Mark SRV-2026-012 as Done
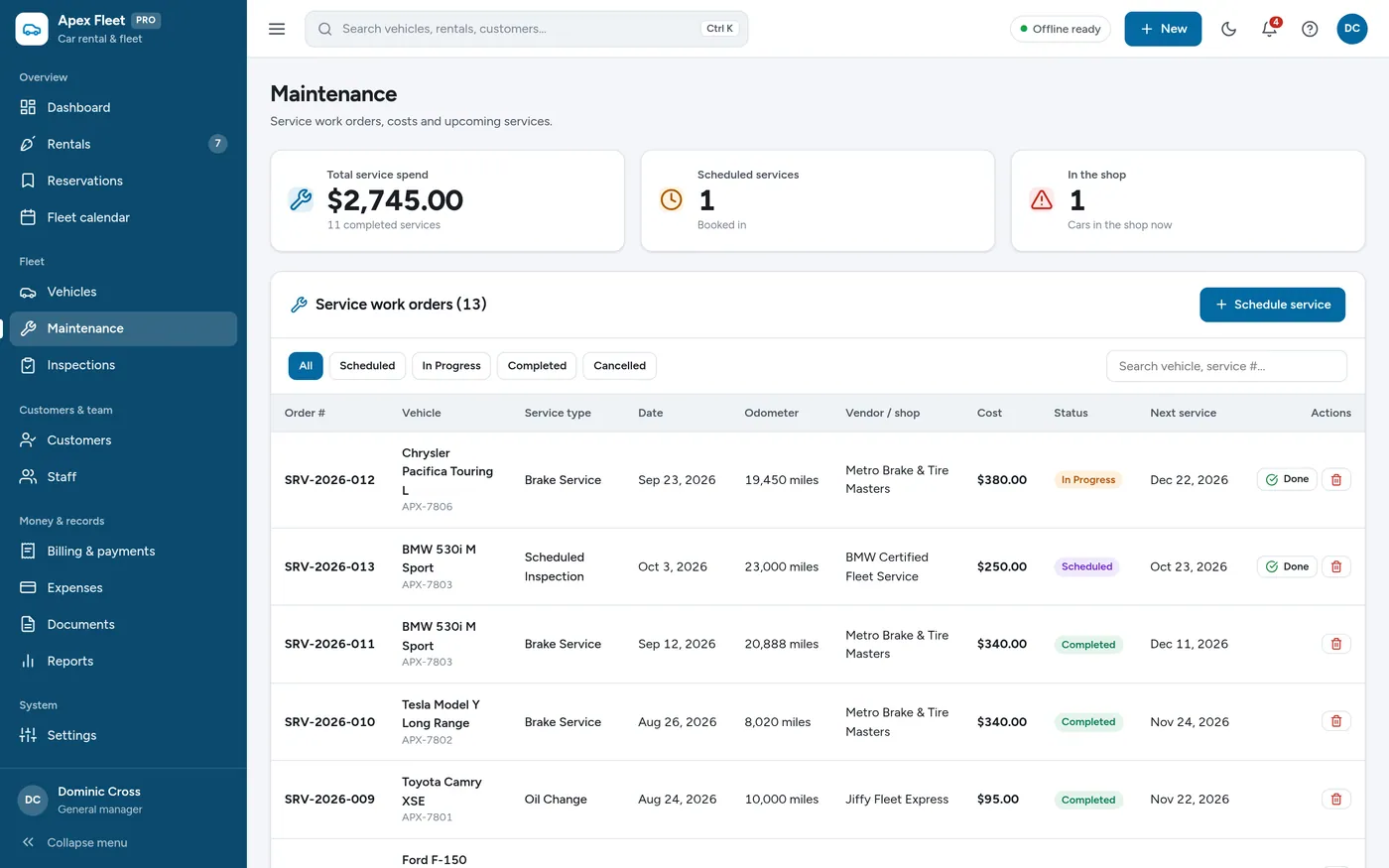The height and width of the screenshot is (868, 1389). tap(1287, 480)
